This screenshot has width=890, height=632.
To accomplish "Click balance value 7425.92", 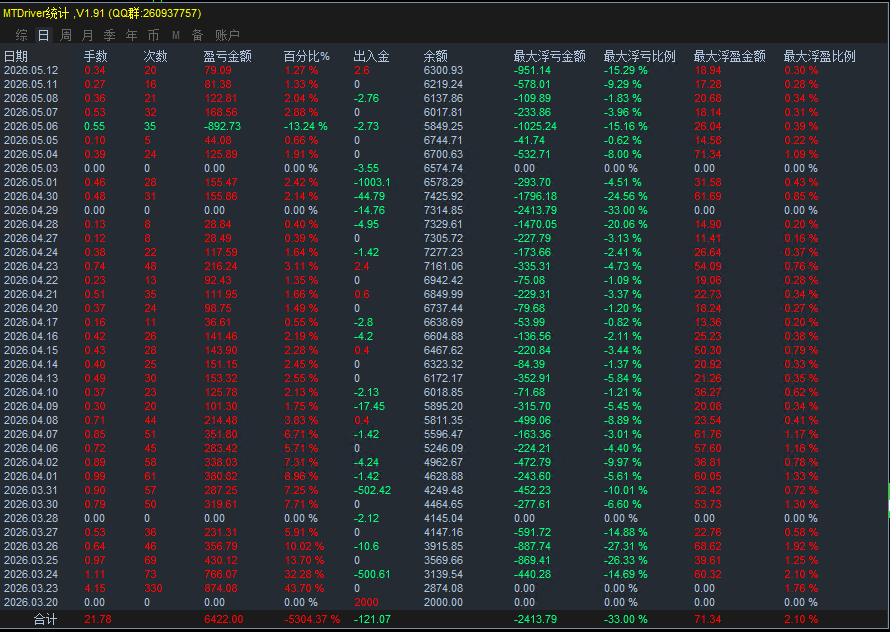I will point(443,196).
